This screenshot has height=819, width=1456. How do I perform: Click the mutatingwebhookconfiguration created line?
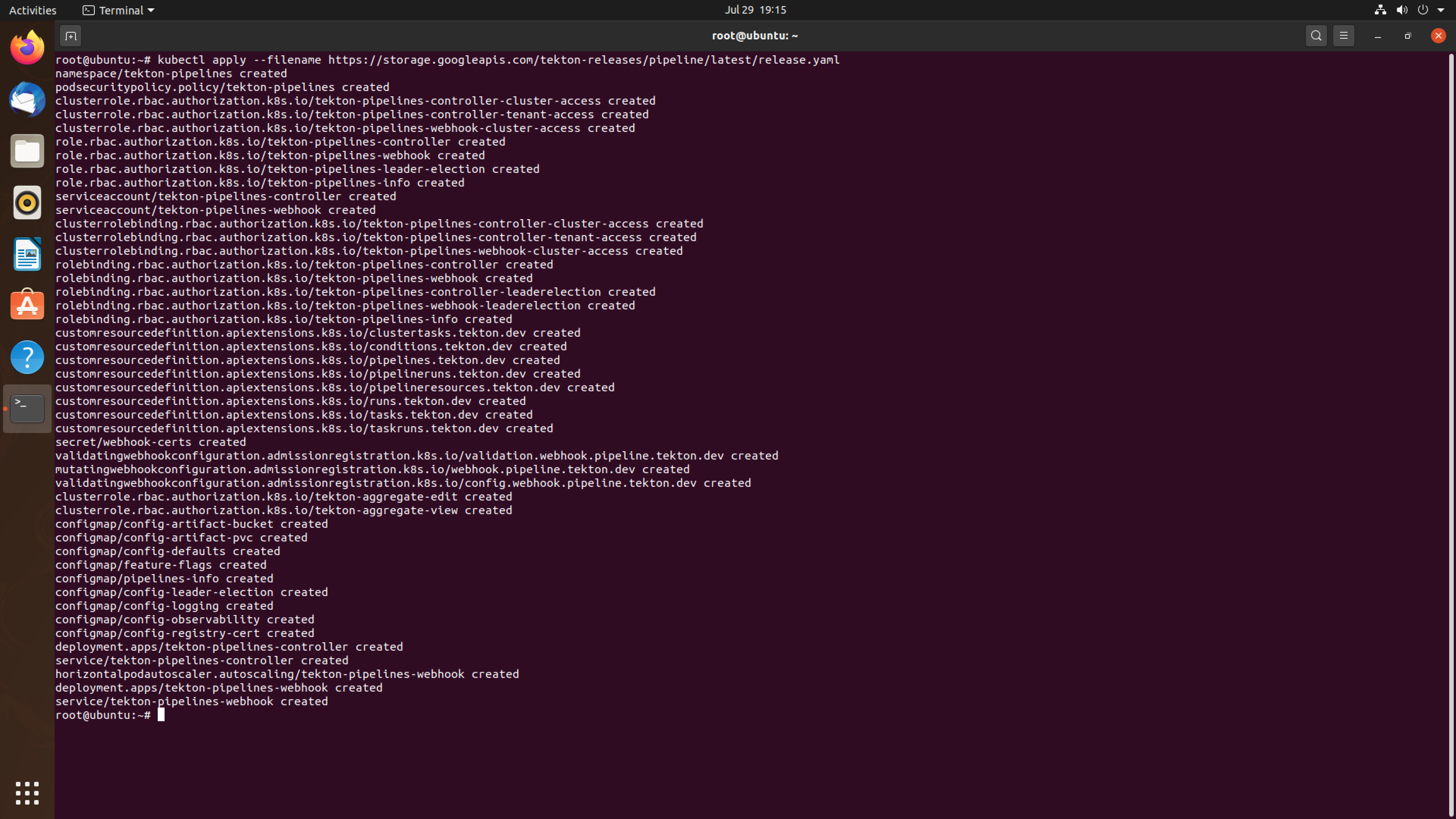pyautogui.click(x=372, y=469)
